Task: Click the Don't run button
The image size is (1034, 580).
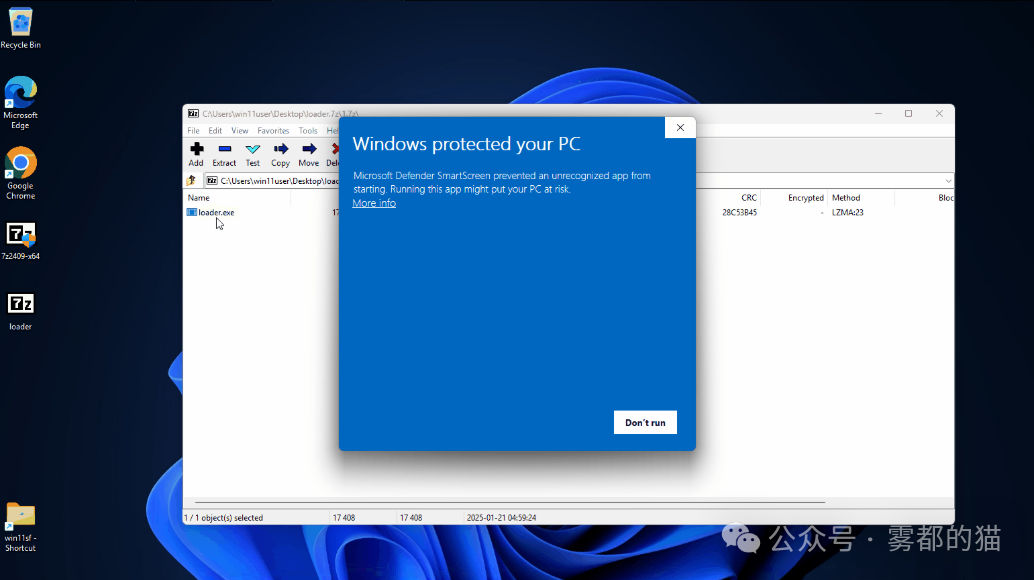Action: click(645, 422)
